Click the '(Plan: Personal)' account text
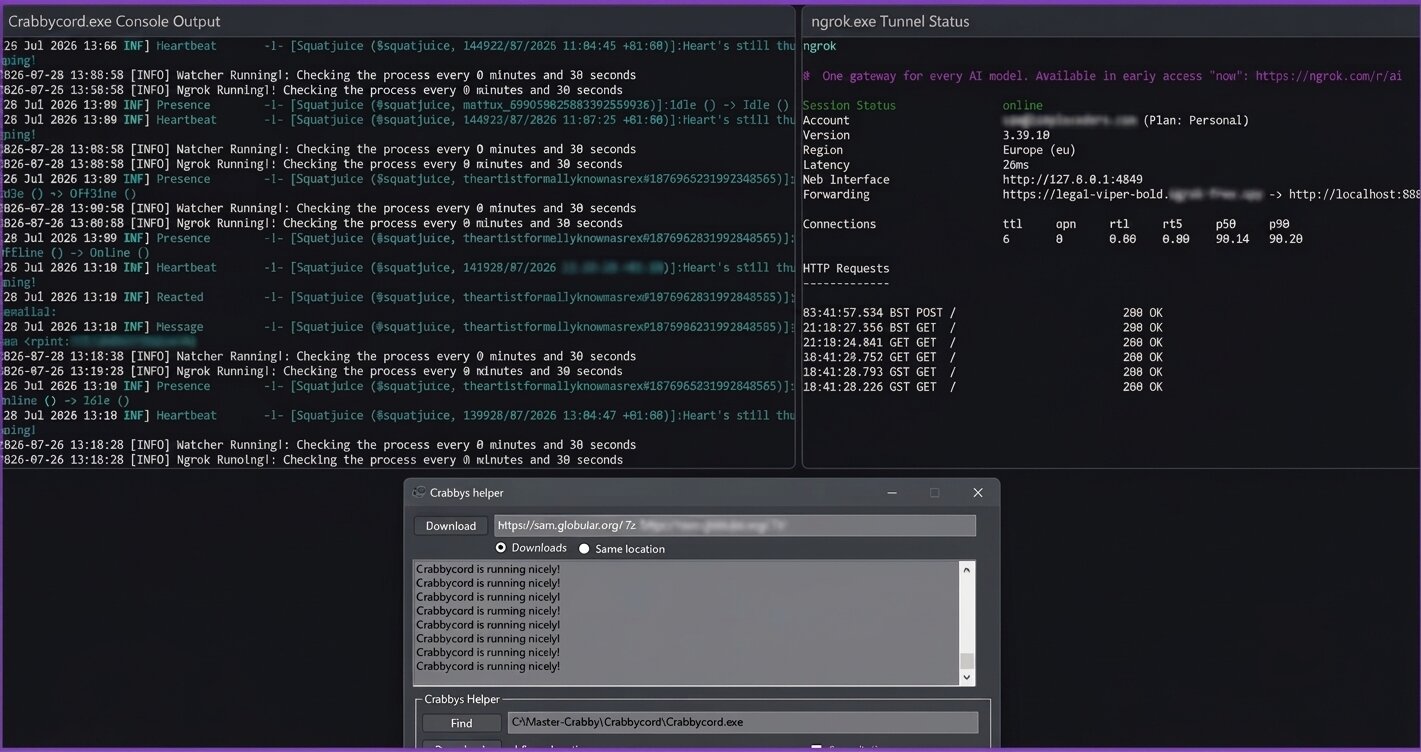Screen dimensions: 1421x752 1196,120
